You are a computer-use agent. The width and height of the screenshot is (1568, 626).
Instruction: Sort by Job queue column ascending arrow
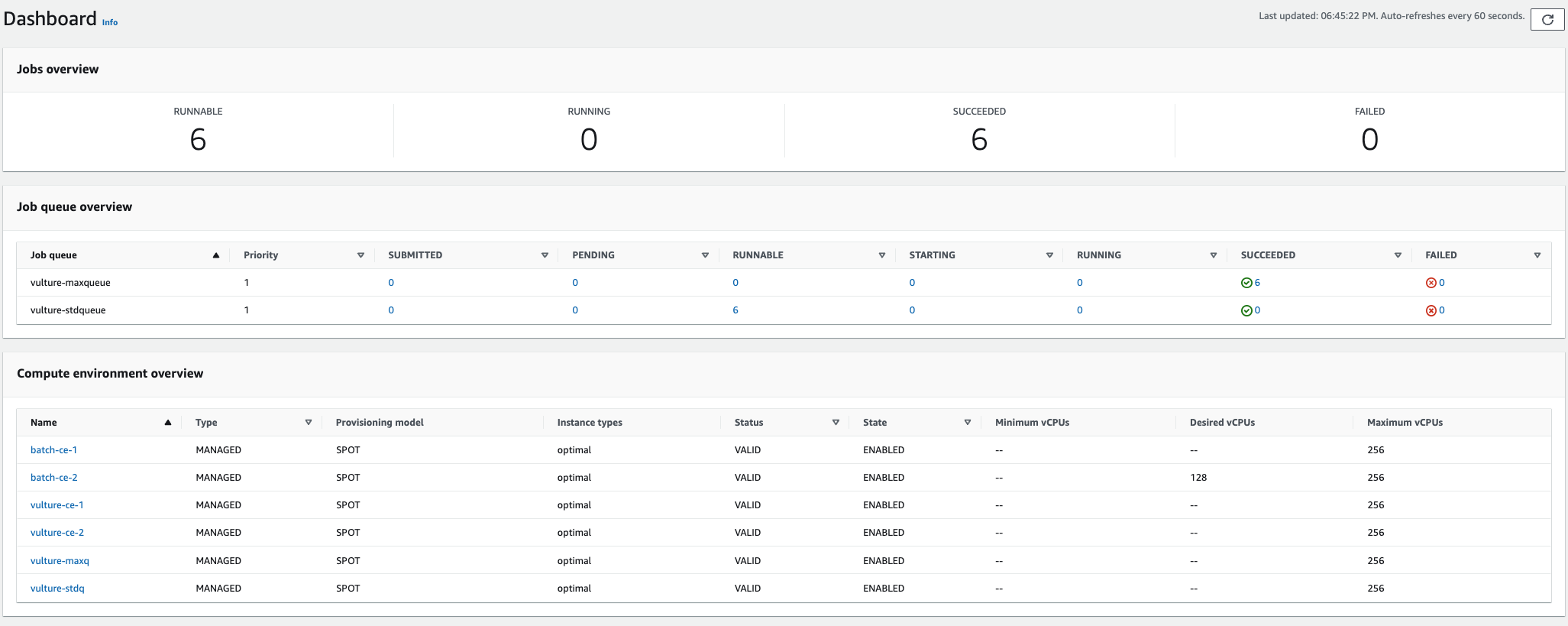(216, 255)
